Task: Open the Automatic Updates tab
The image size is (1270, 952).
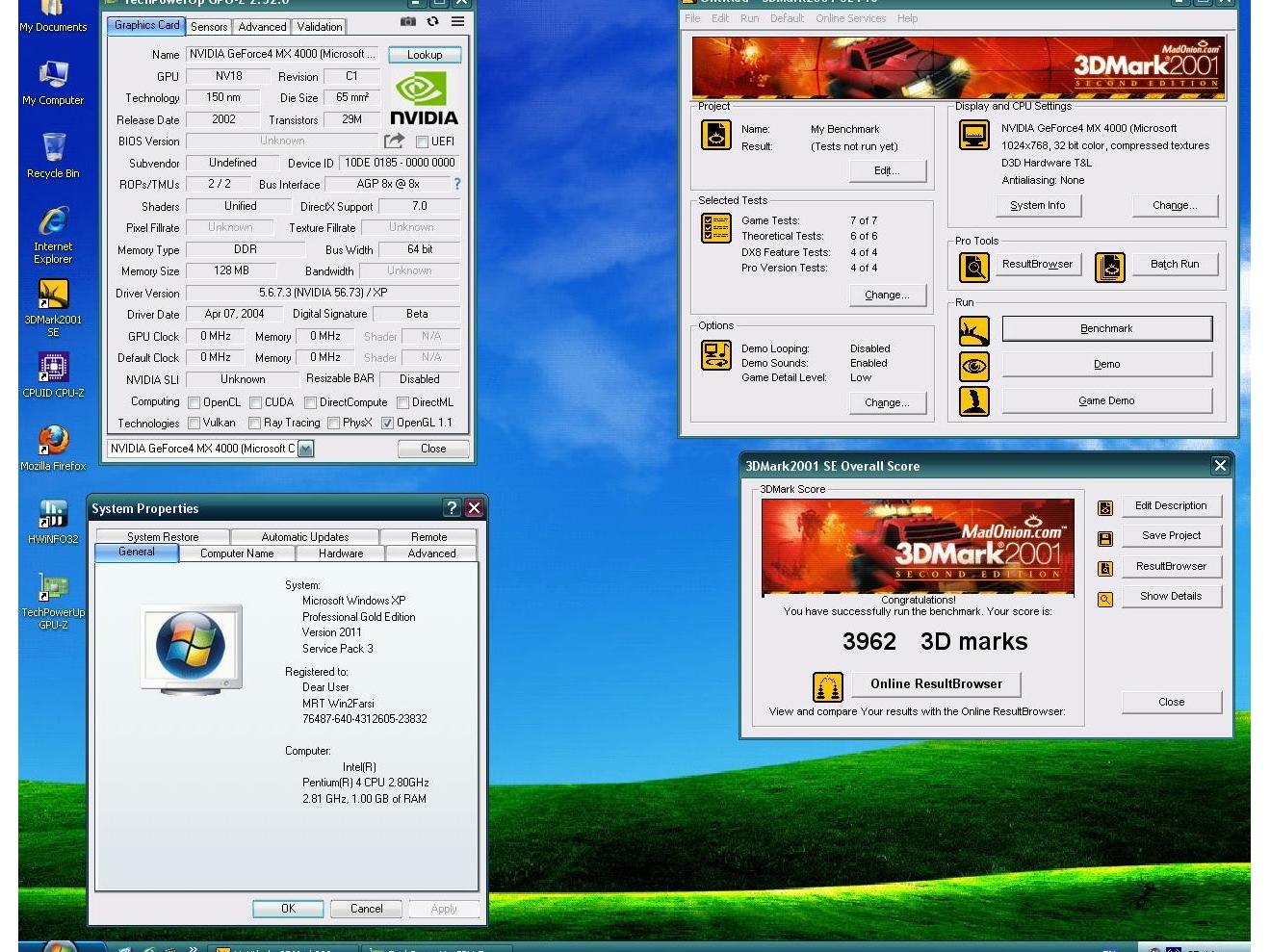Action: click(305, 537)
